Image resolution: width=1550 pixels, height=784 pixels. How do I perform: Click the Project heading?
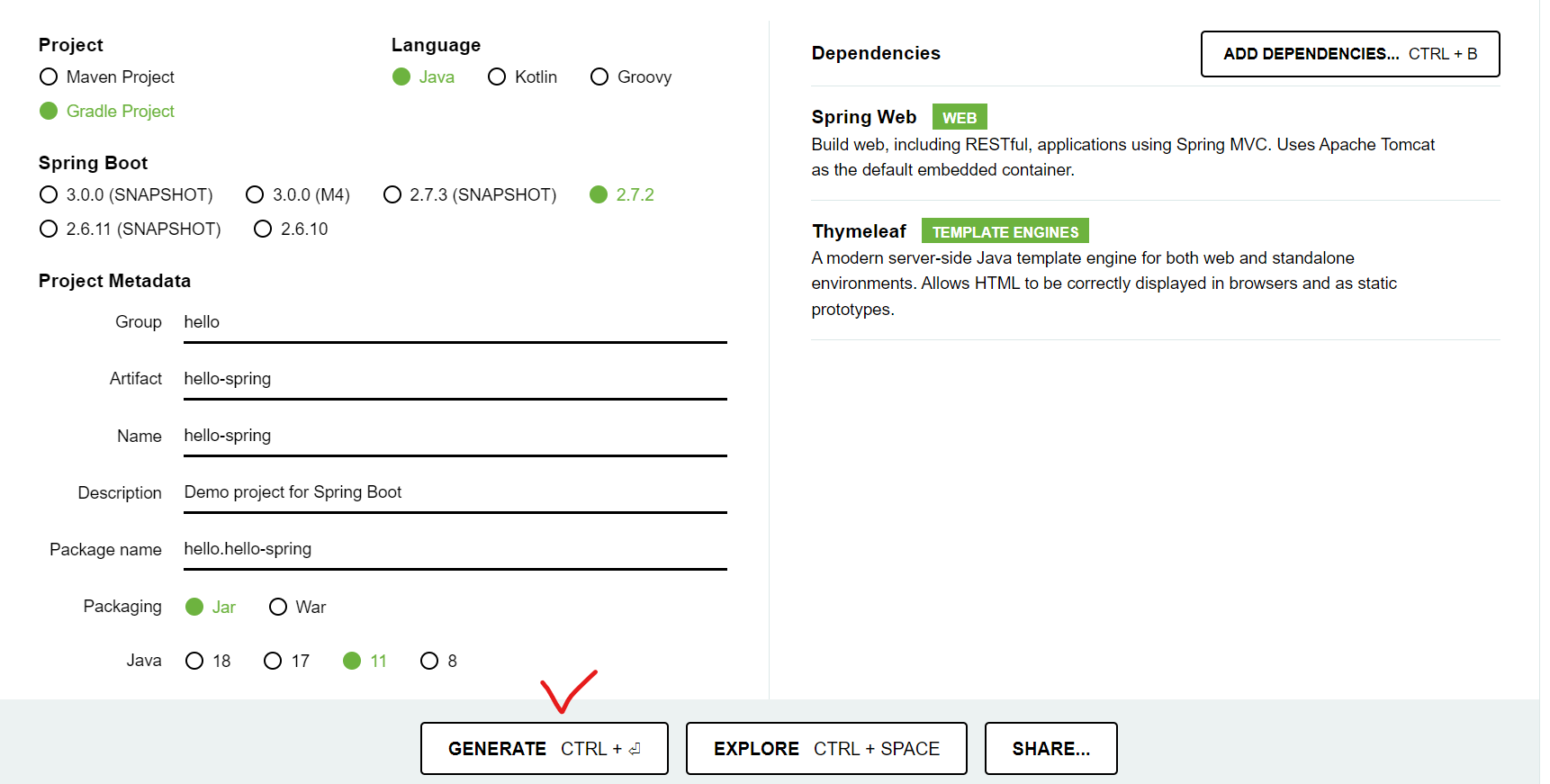pos(70,45)
